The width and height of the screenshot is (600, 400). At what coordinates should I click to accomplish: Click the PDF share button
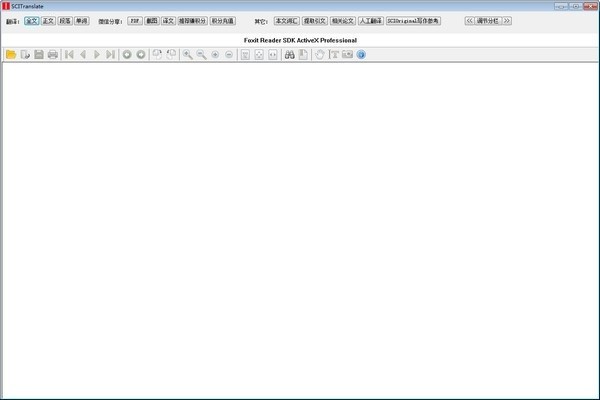(135, 20)
